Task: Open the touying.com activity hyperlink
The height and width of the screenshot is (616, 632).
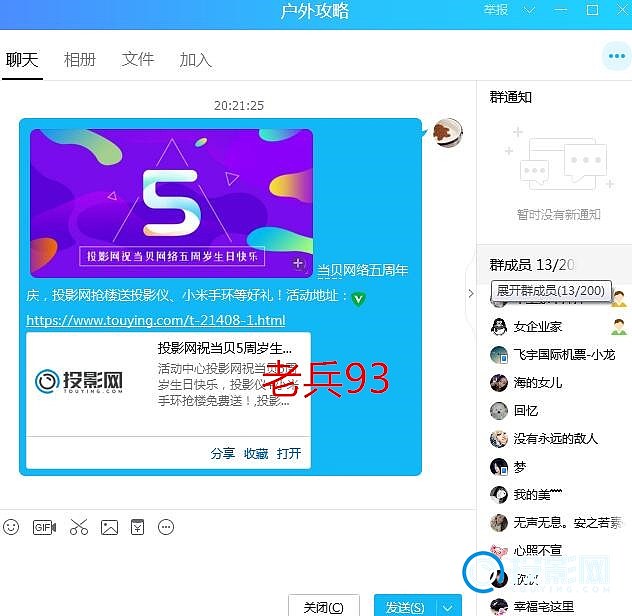Action: coord(155,320)
